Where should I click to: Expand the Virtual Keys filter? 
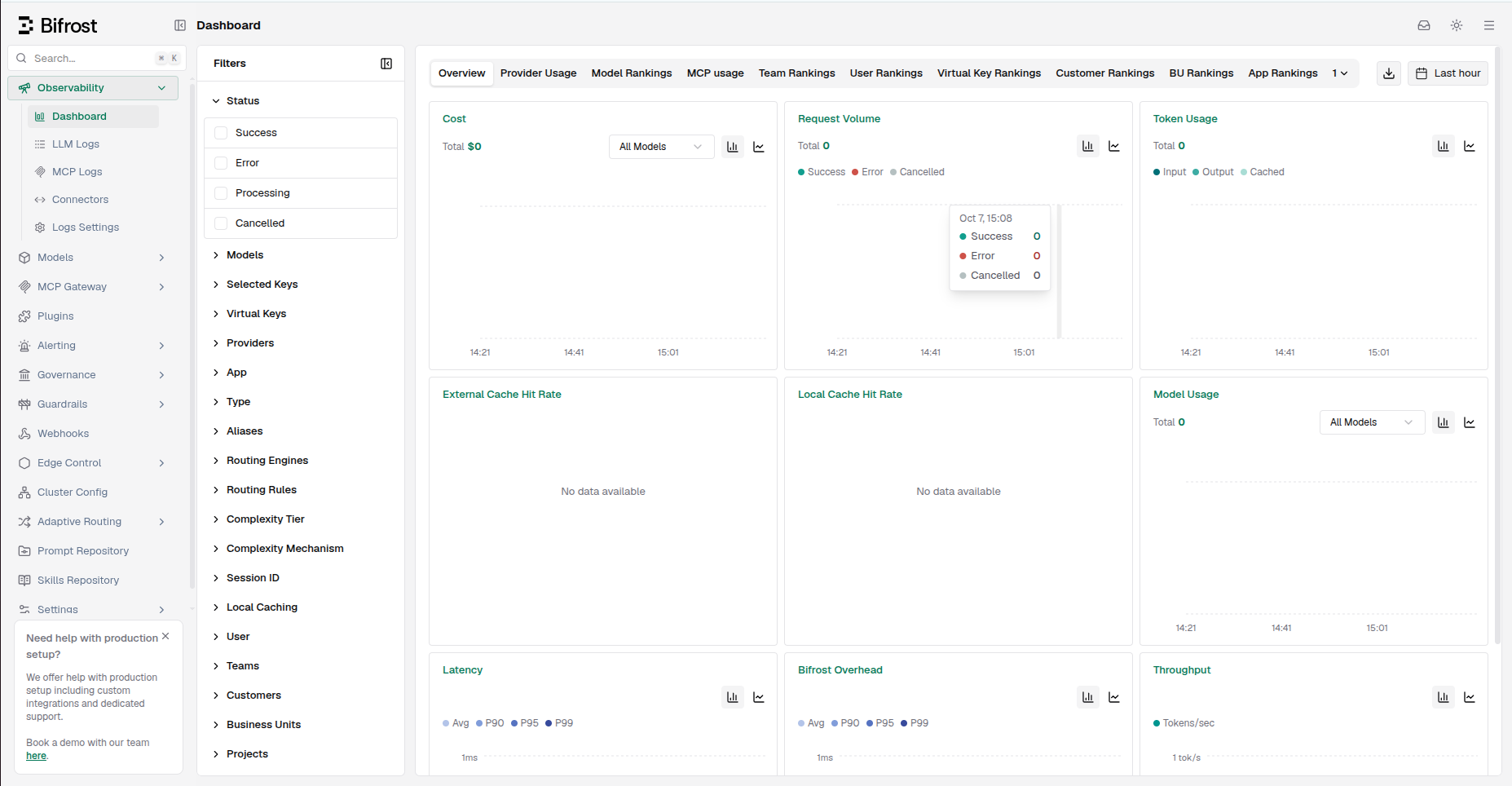(249, 314)
